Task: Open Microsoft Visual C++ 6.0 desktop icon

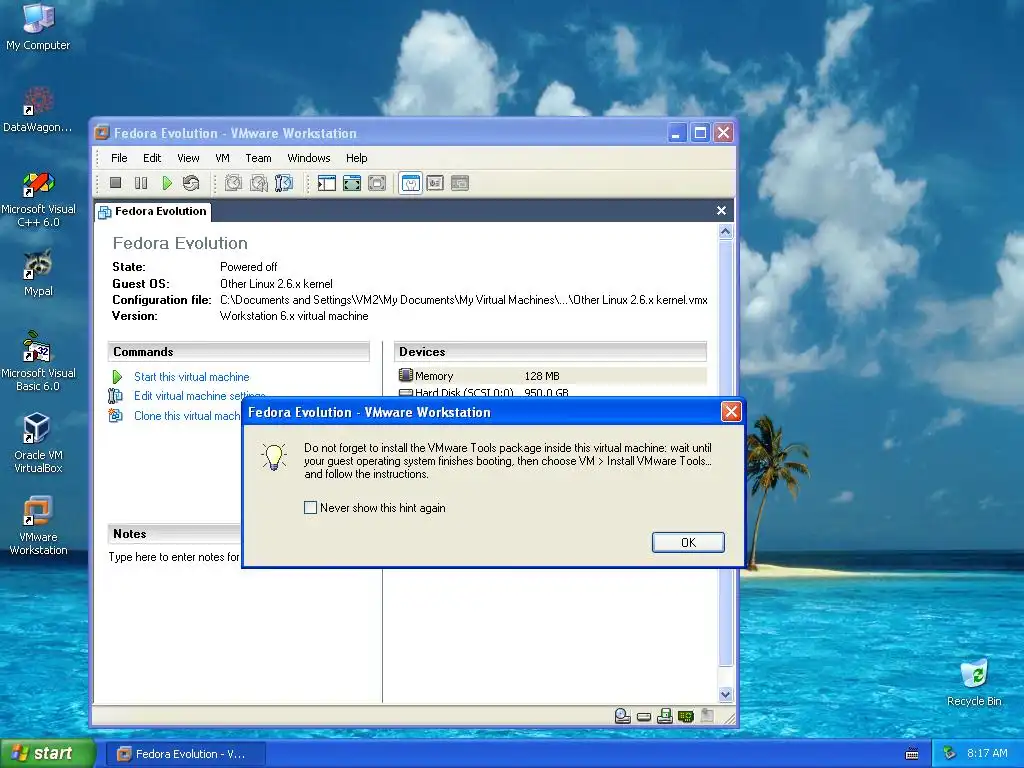Action: [38, 199]
